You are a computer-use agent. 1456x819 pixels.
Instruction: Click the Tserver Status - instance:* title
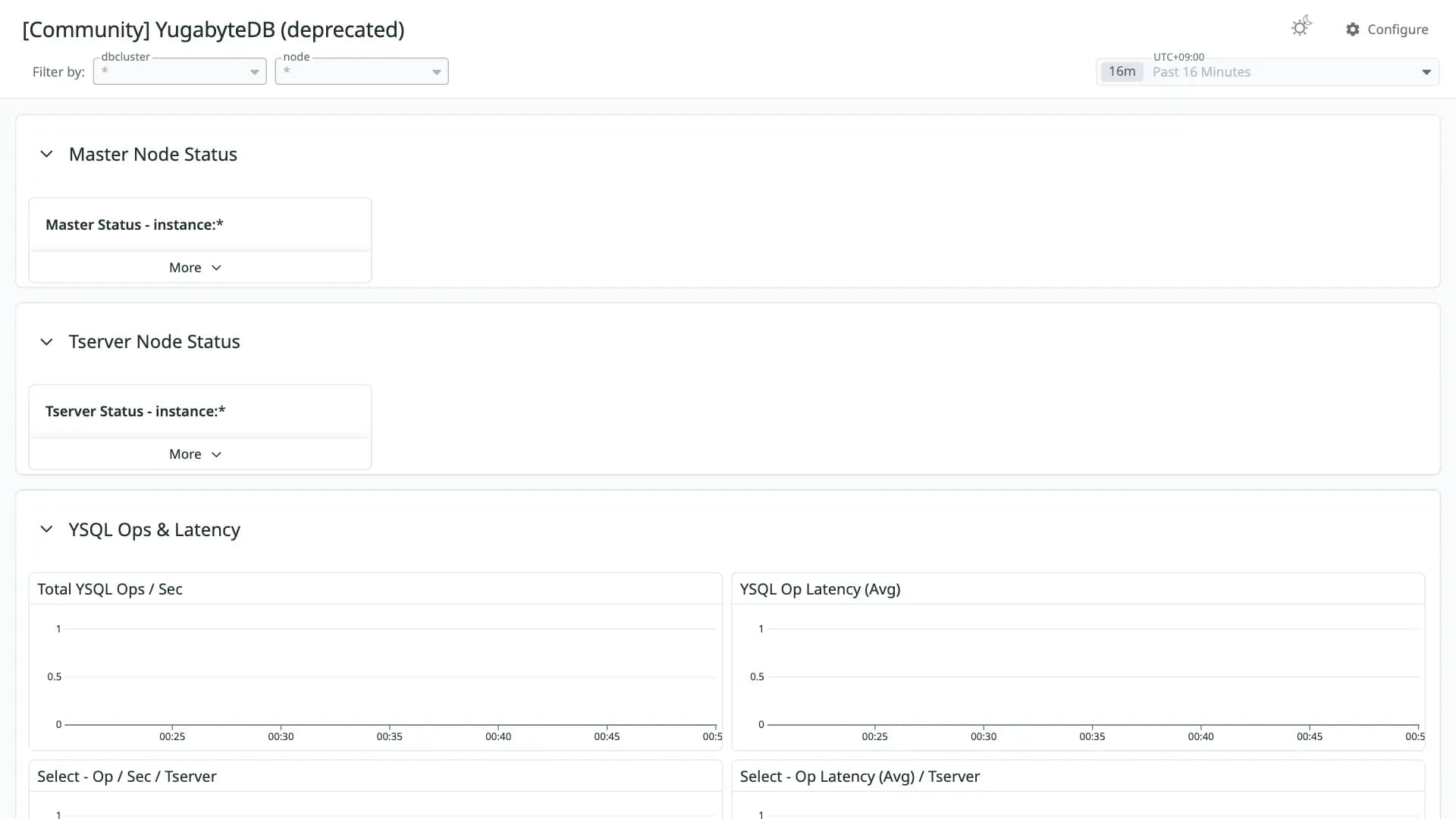pos(135,411)
